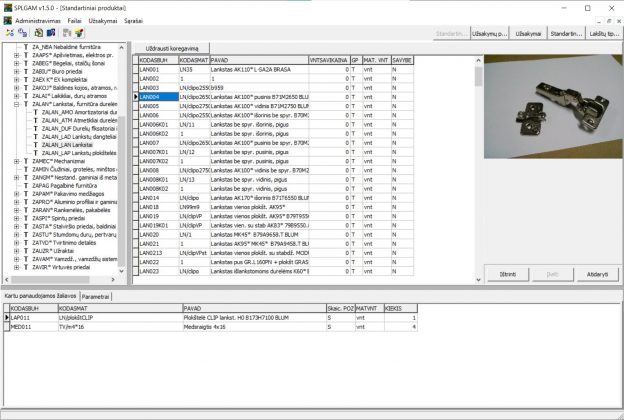Viewport: 624px width, 420px height.
Task: Switch to the Parametrai tab
Action: pos(97,297)
